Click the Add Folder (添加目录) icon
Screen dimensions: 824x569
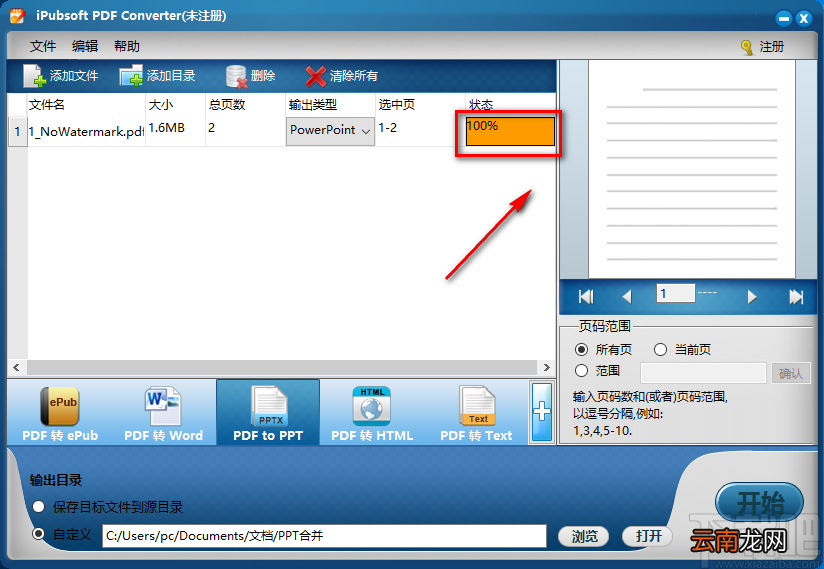(x=131, y=76)
